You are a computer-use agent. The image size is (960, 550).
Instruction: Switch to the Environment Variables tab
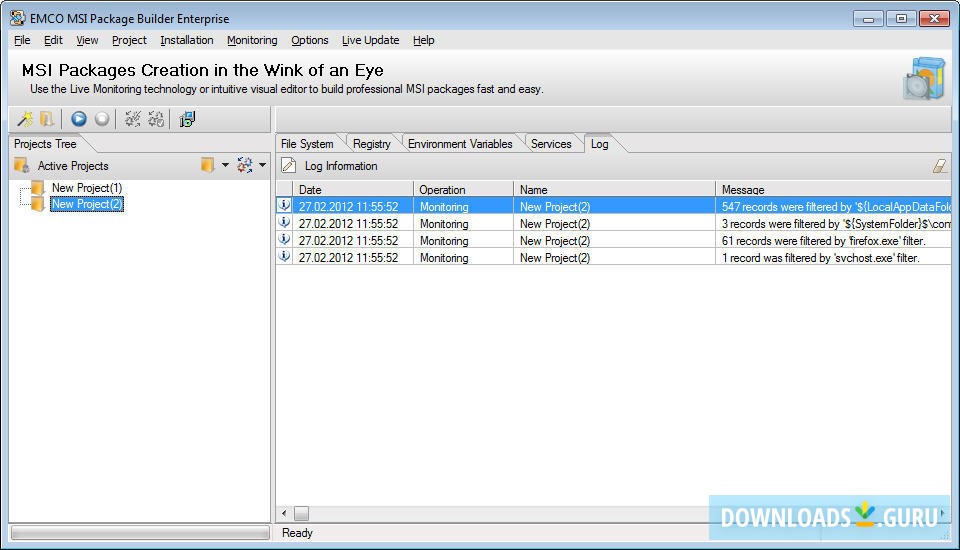pos(460,144)
